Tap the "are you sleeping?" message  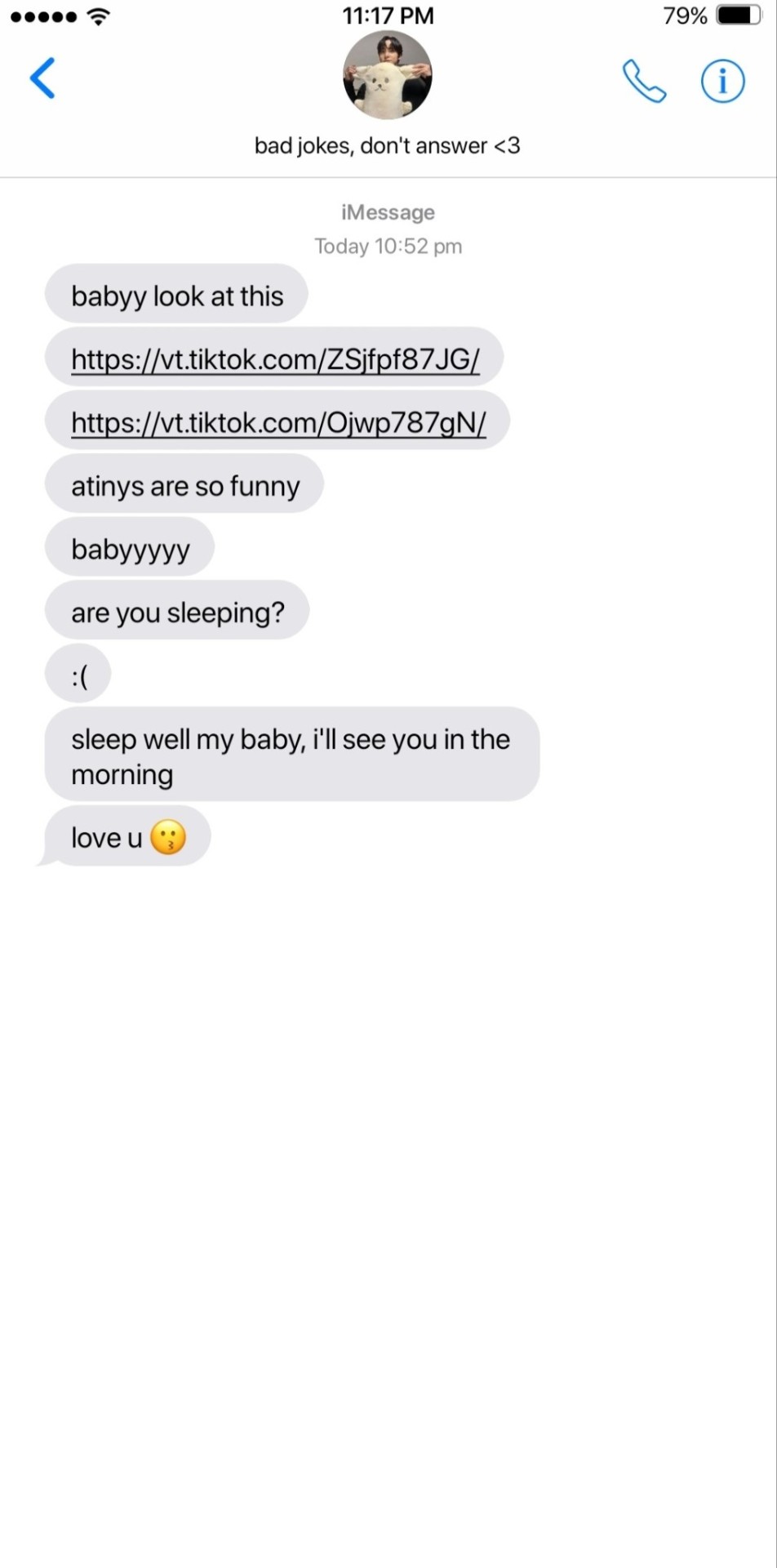177,611
